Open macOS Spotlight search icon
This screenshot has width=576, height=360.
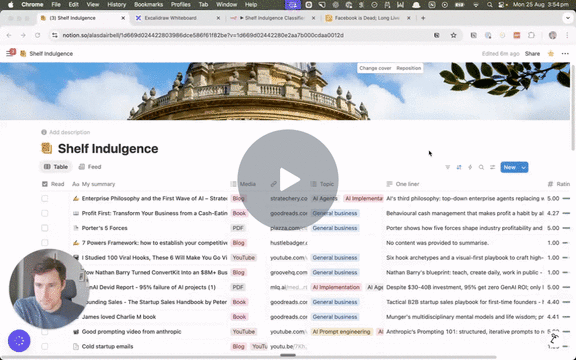489,5
